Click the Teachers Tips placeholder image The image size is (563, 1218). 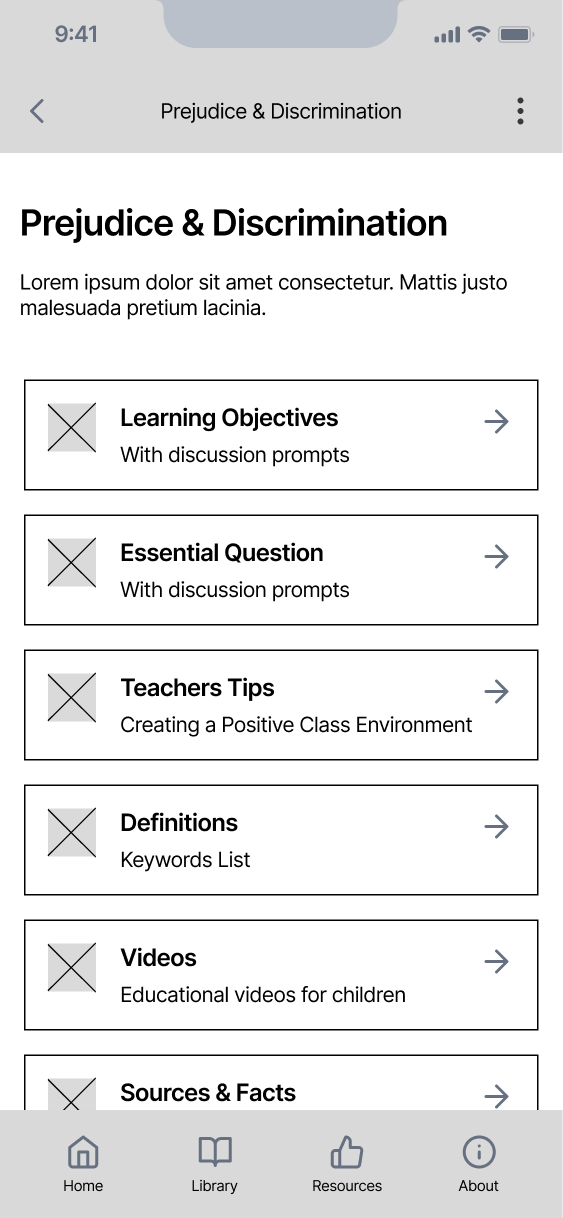(72, 698)
